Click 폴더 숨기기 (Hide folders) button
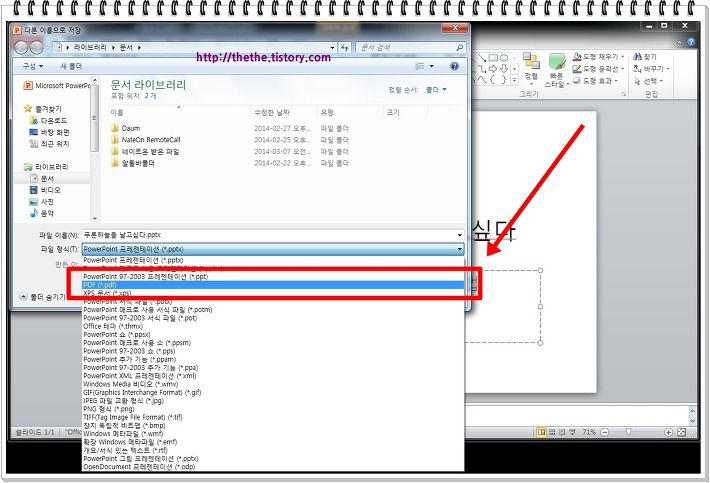710x483 pixels. 44,297
